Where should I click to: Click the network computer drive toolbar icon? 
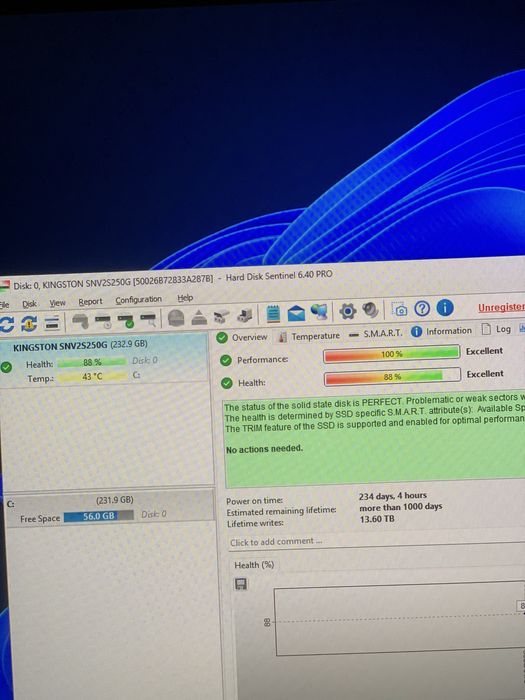244,316
